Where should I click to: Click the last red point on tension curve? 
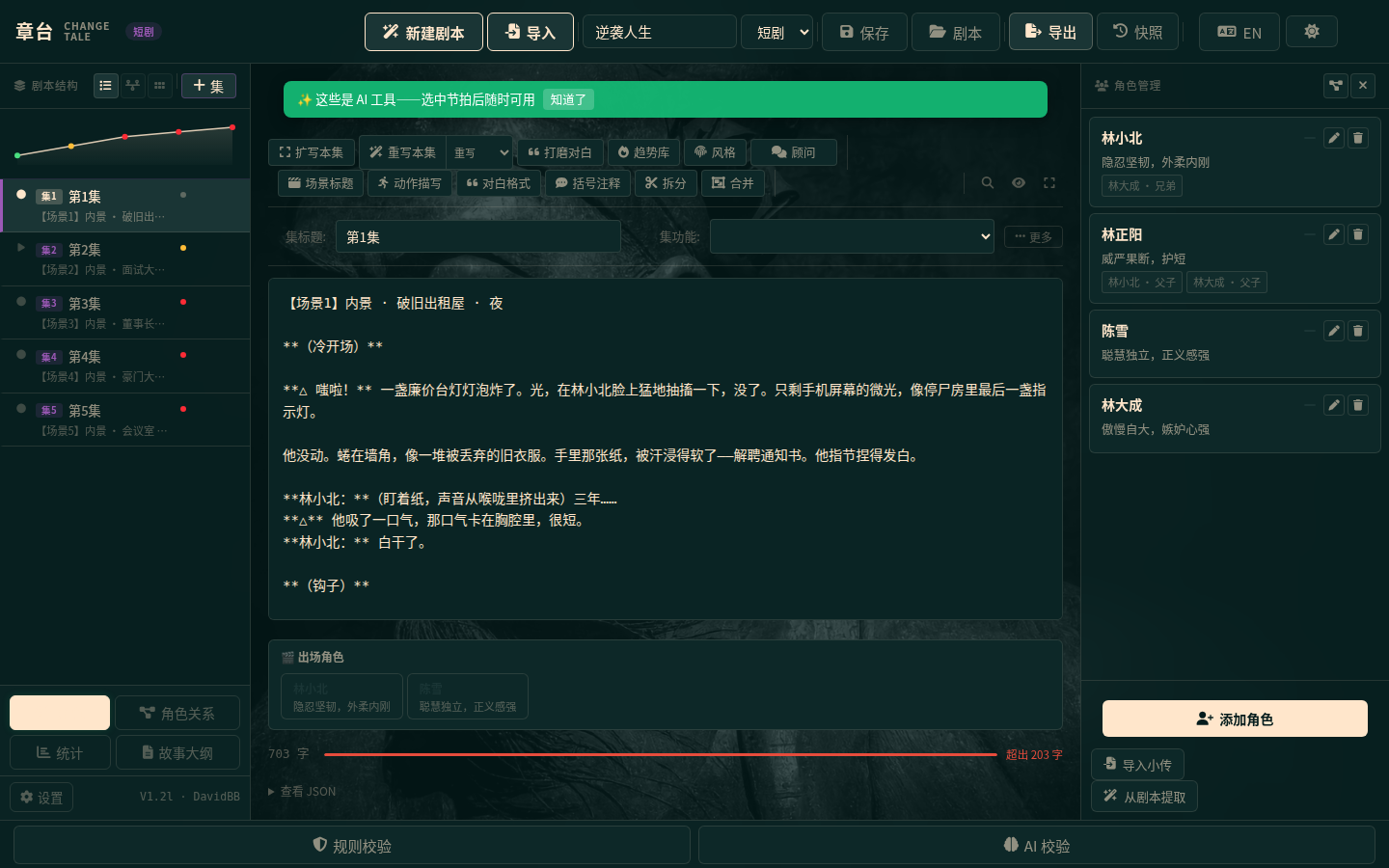tap(232, 127)
